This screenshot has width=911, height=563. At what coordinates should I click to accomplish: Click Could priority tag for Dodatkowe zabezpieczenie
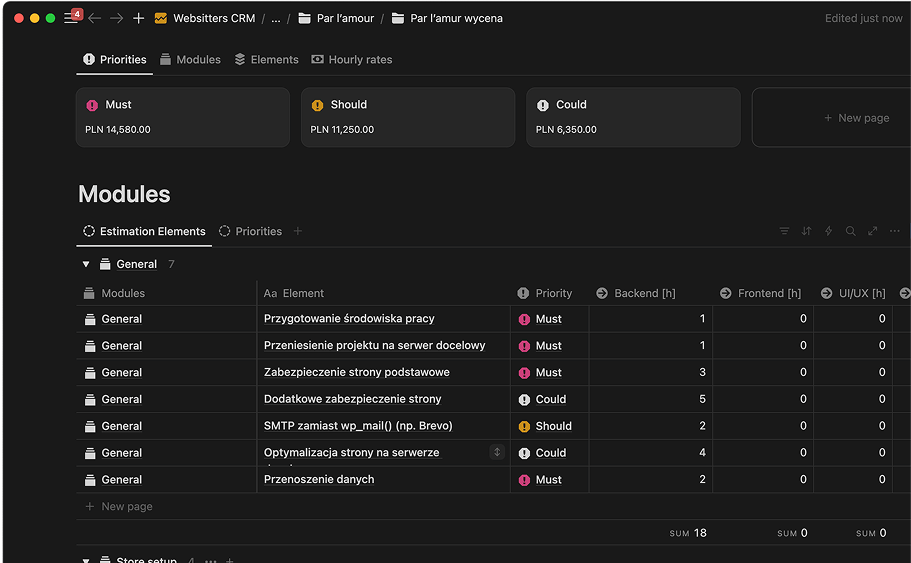(549, 399)
